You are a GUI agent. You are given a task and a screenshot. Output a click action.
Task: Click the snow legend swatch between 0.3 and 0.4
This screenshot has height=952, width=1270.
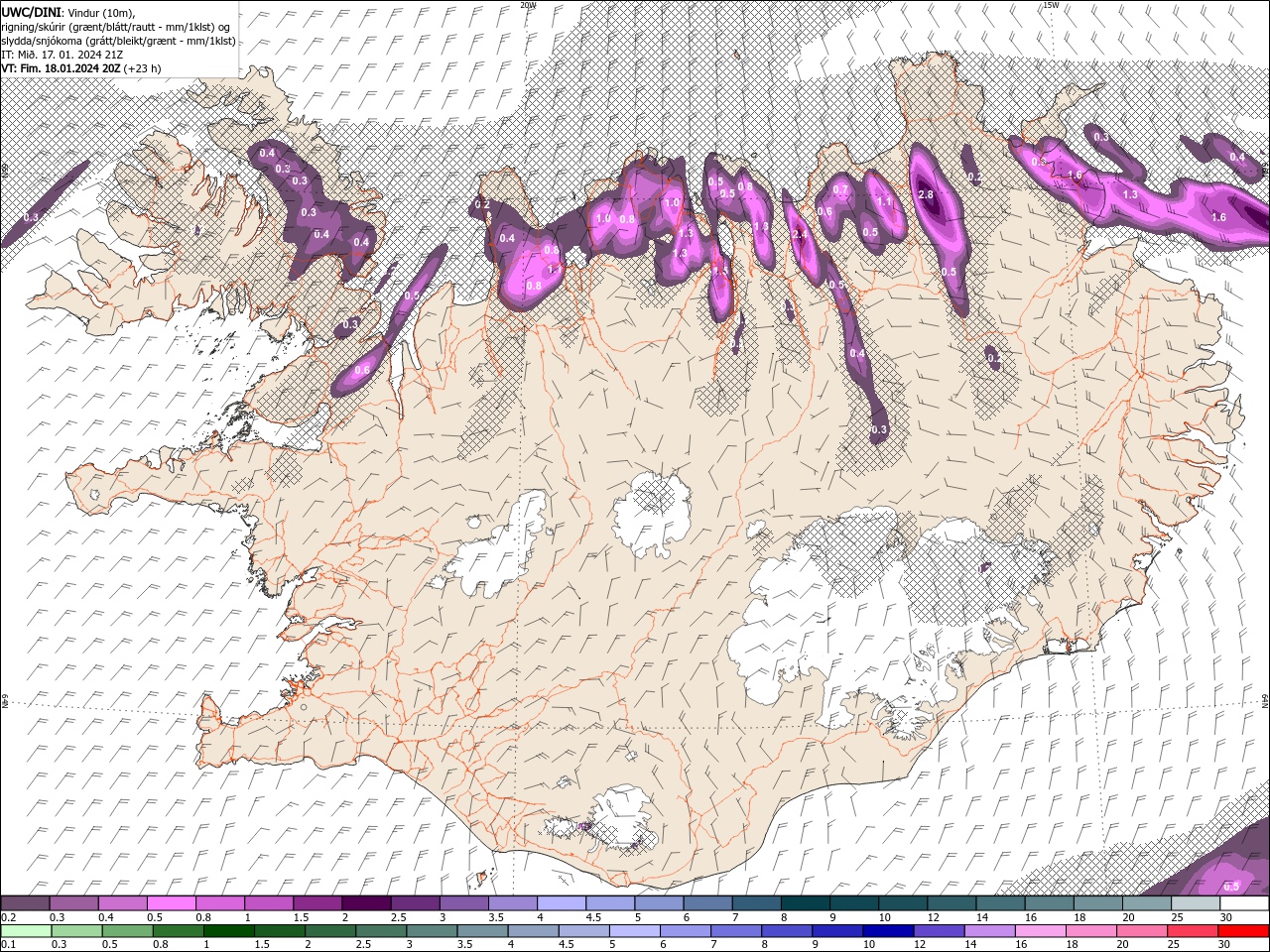(x=73, y=903)
